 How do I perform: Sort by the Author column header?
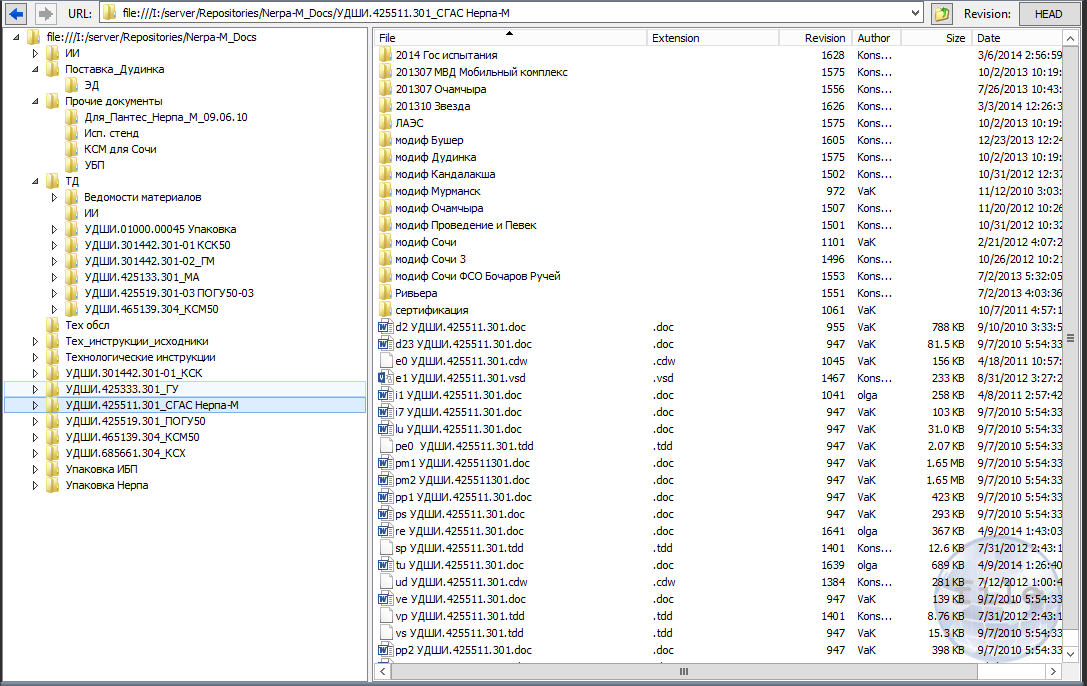click(x=876, y=38)
